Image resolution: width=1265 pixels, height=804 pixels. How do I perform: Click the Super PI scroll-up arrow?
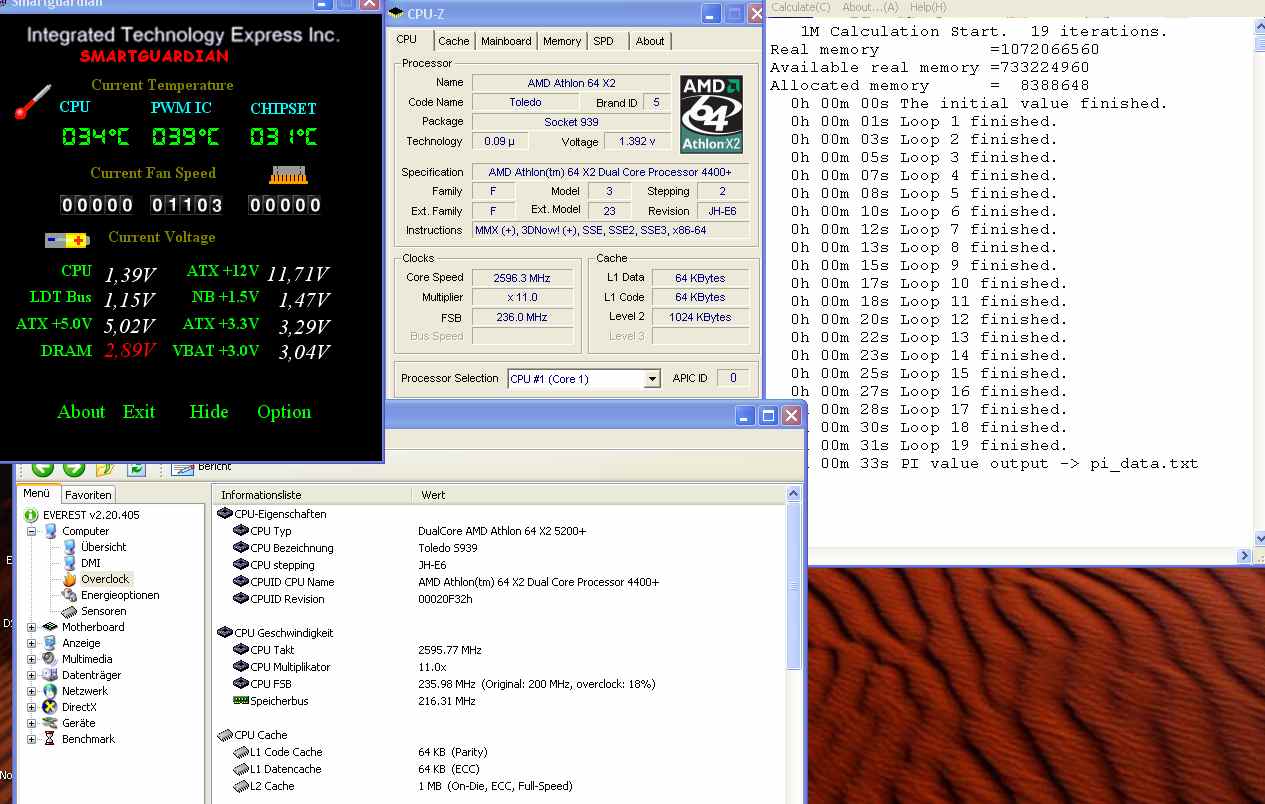pos(1258,28)
